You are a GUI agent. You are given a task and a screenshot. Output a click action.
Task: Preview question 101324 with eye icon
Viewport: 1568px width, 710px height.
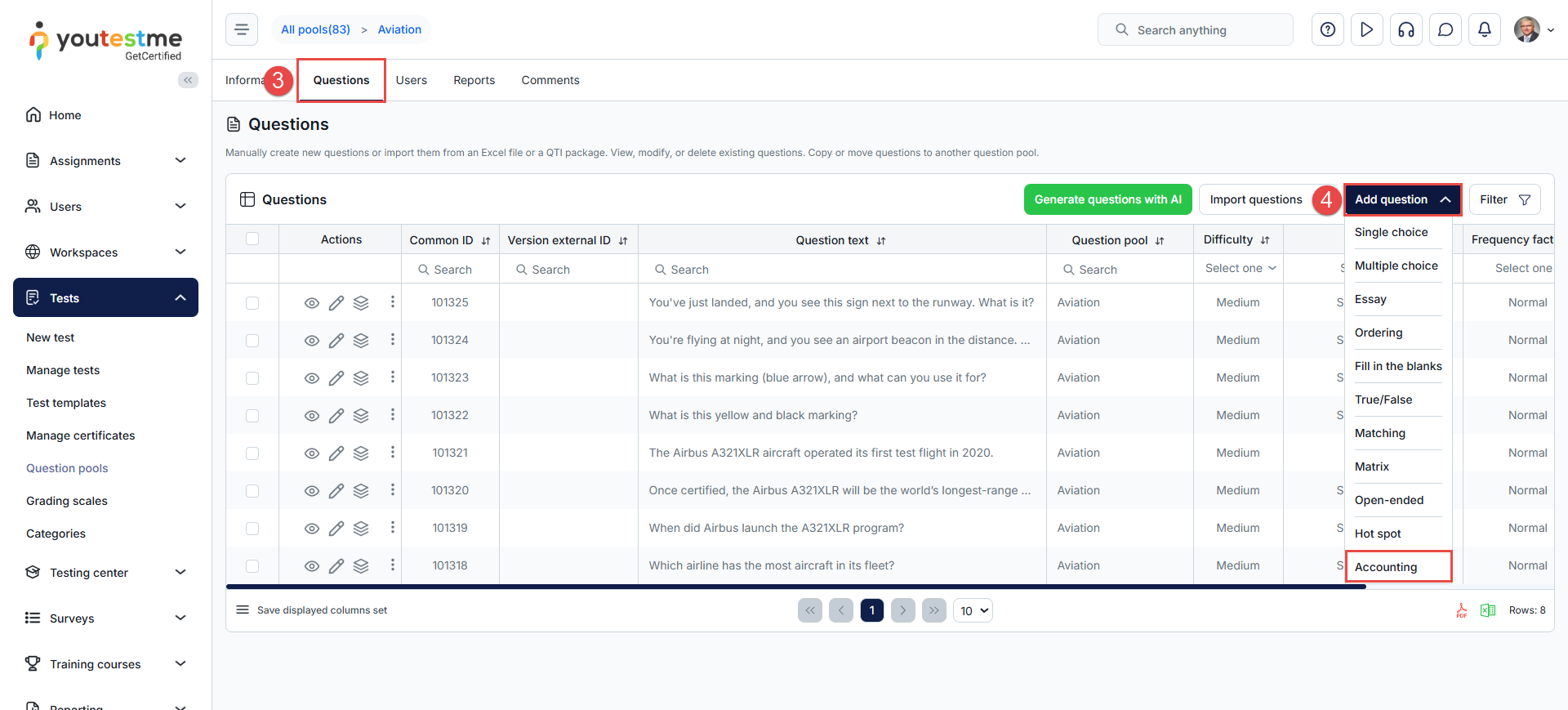click(x=311, y=341)
